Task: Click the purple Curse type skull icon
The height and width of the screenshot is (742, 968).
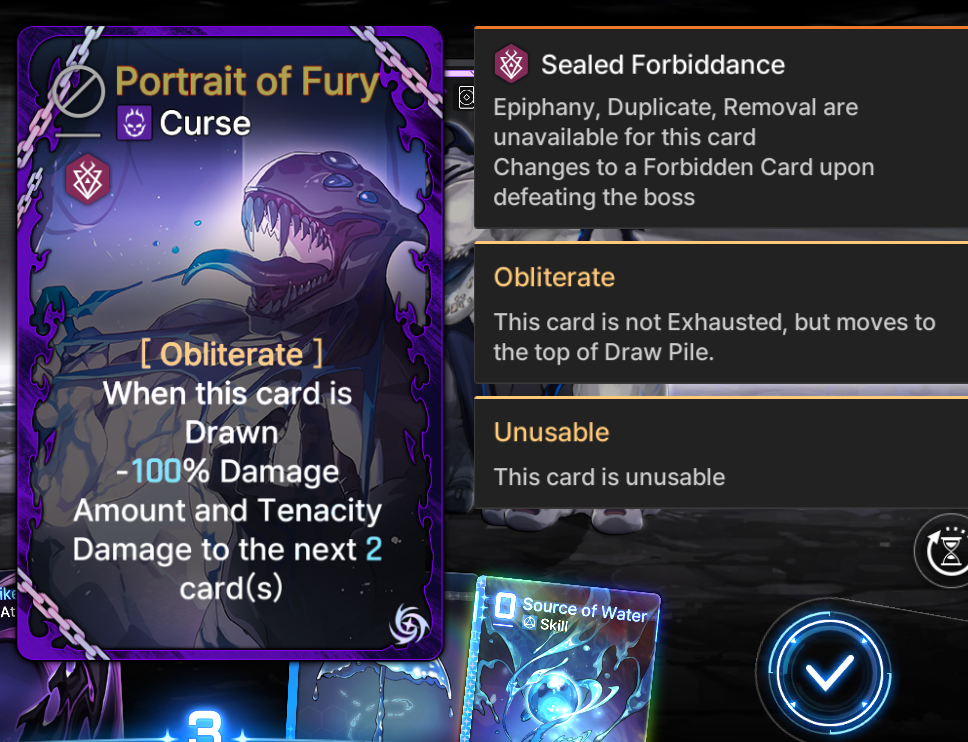Action: [134, 122]
